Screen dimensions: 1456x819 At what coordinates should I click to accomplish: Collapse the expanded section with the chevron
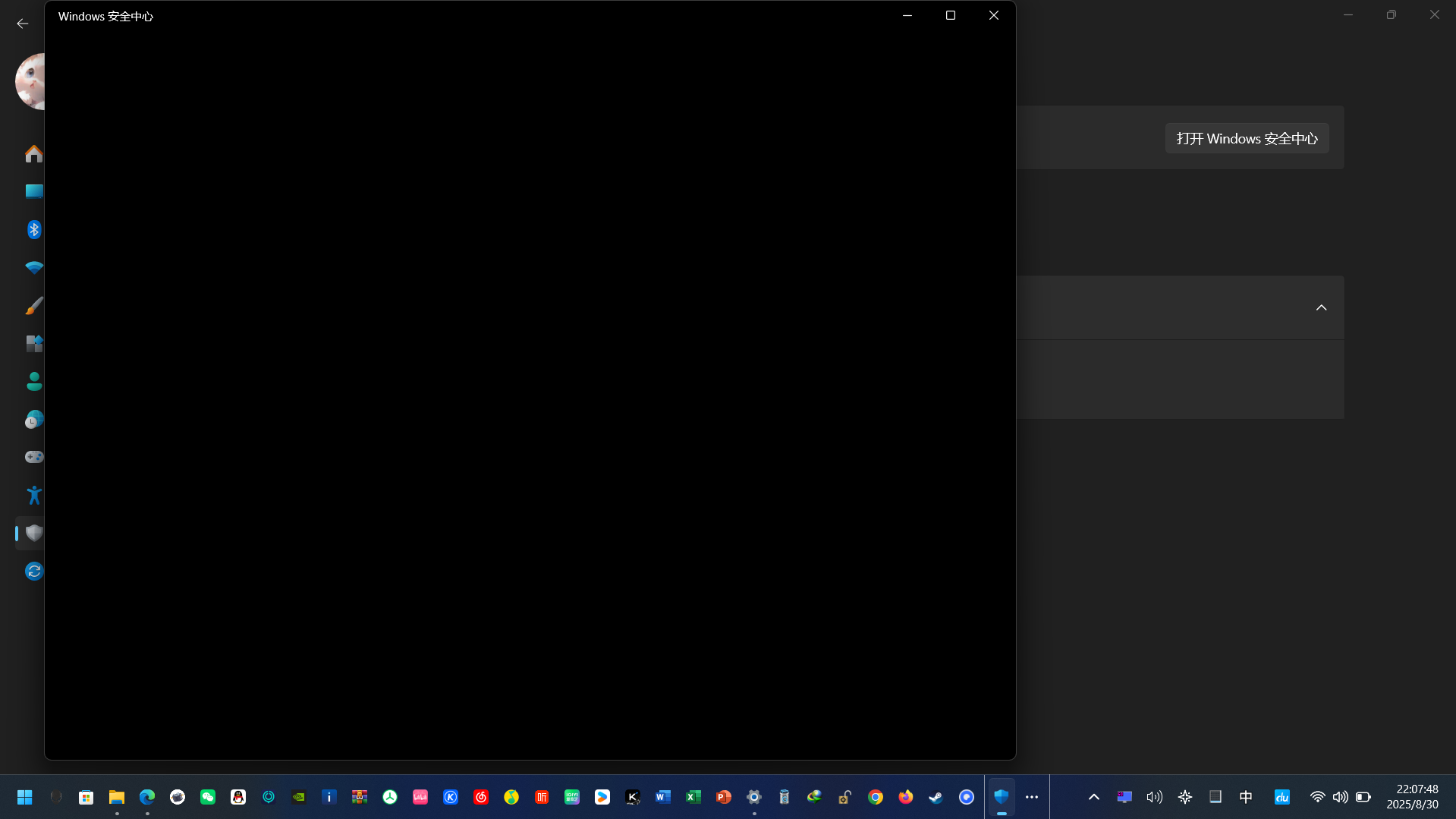[x=1321, y=307]
